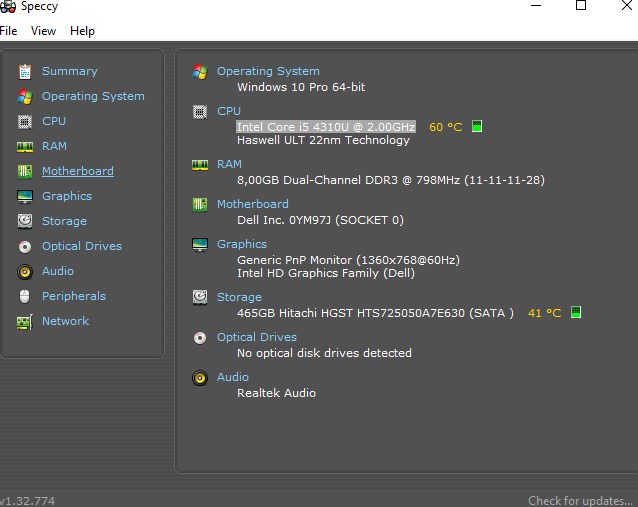Image resolution: width=638 pixels, height=507 pixels.
Task: Click the RAM heading link in summary
Action: (229, 164)
